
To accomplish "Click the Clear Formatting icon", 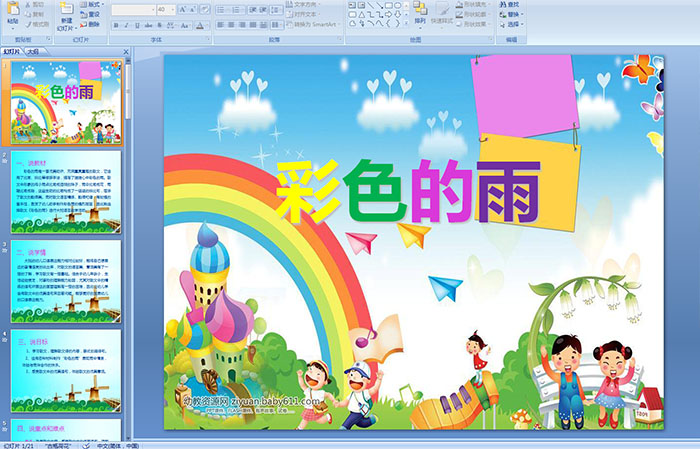I will pyautogui.click(x=205, y=9).
